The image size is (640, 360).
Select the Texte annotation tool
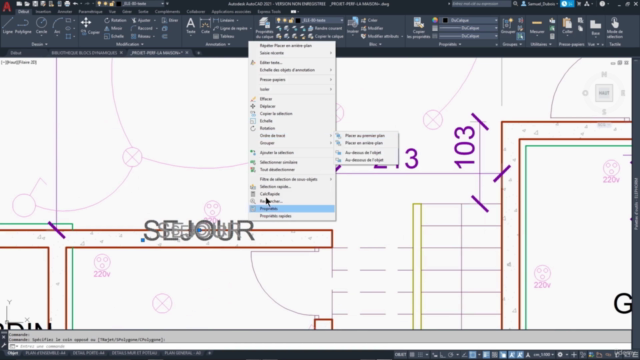coord(190,26)
